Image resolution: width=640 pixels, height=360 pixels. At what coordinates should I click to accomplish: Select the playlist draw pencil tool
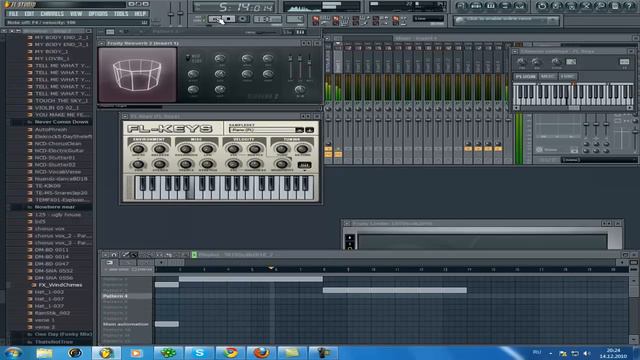tap(126, 255)
